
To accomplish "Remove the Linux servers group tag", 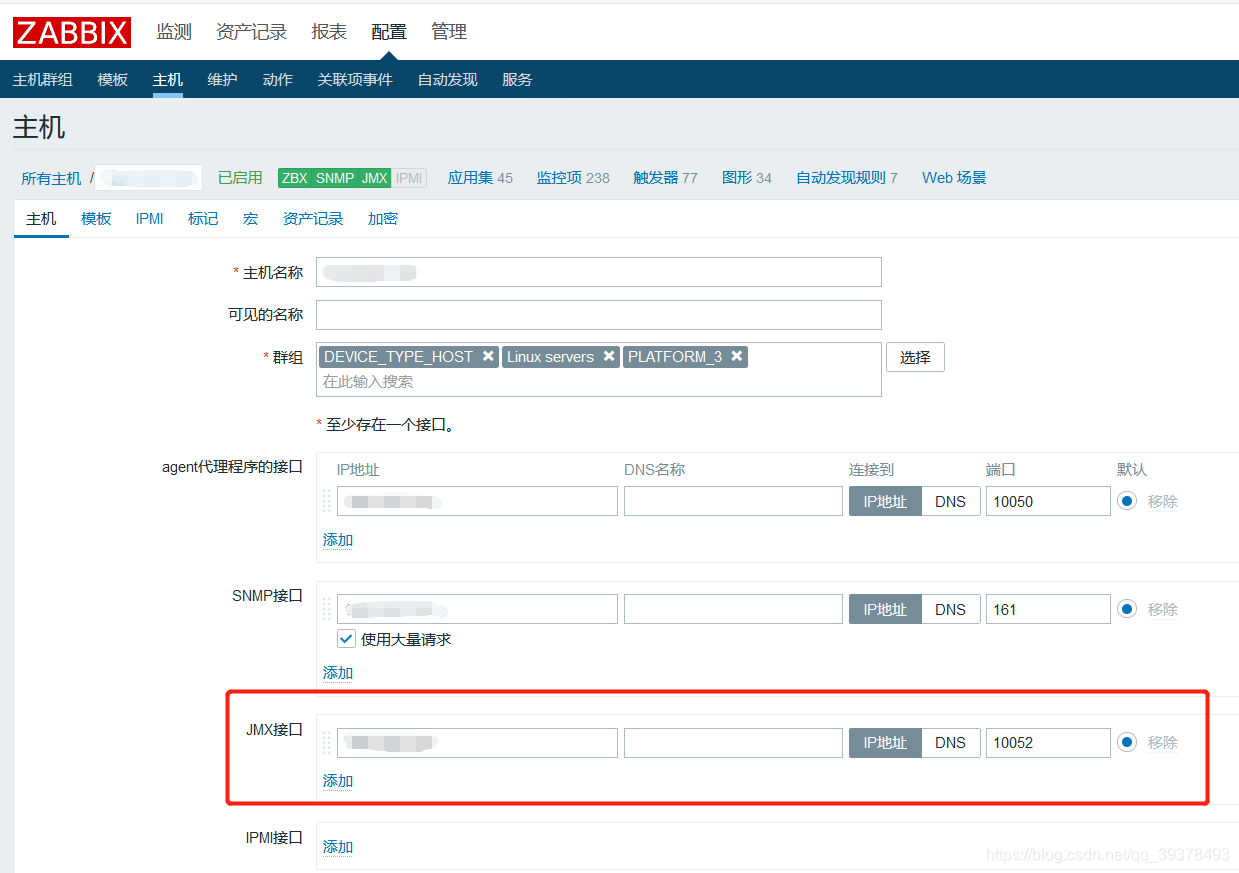I will 610,356.
